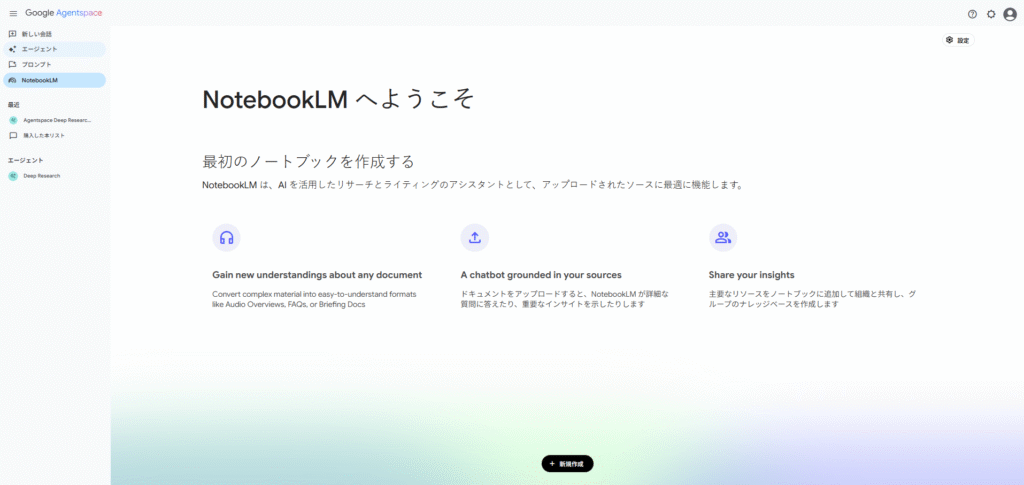Click the headphones icon

point(227,238)
